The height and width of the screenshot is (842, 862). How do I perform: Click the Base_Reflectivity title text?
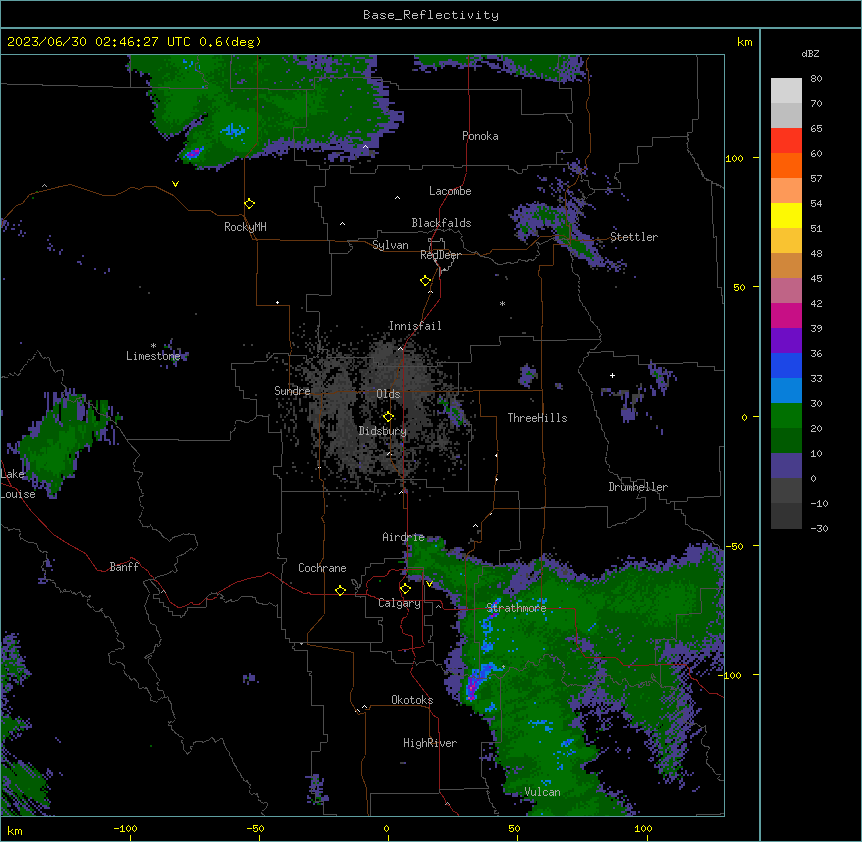click(430, 15)
